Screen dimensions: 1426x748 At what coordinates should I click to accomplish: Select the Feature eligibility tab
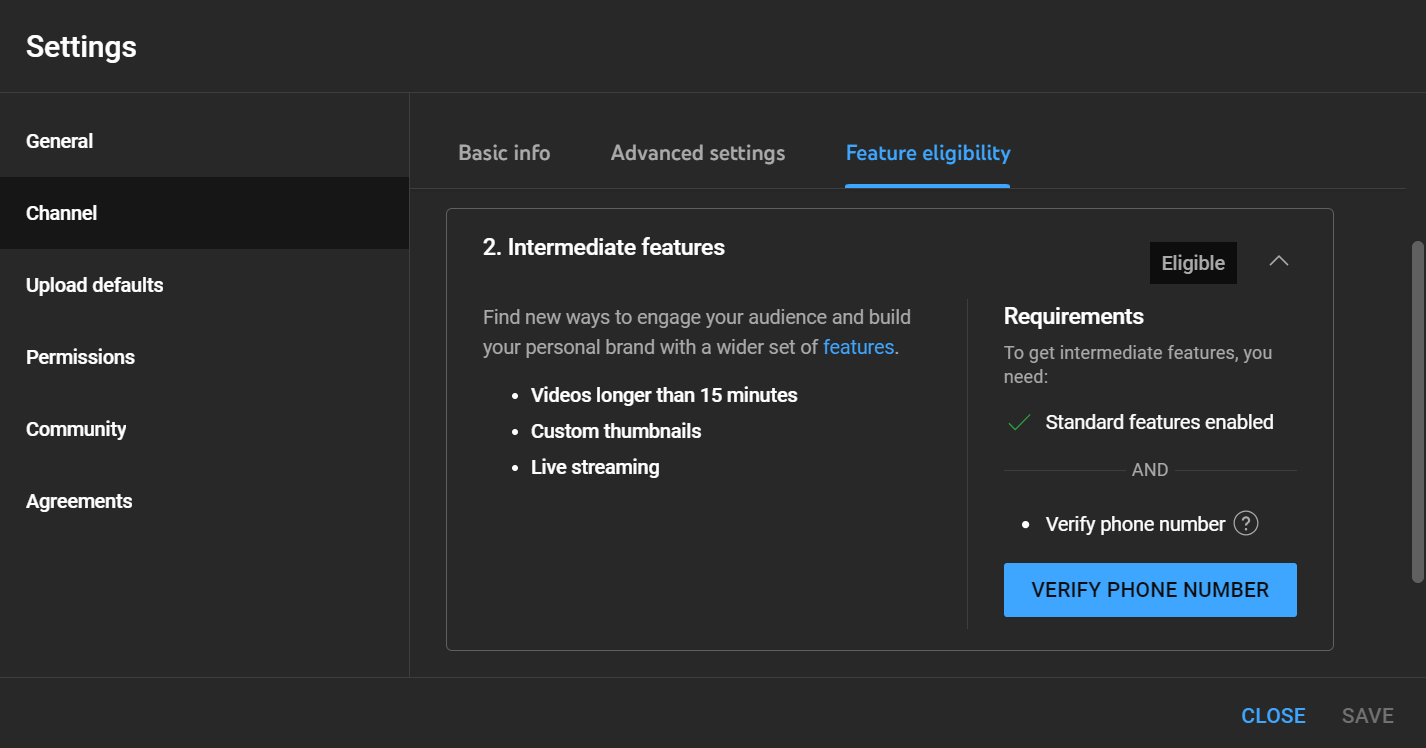928,153
